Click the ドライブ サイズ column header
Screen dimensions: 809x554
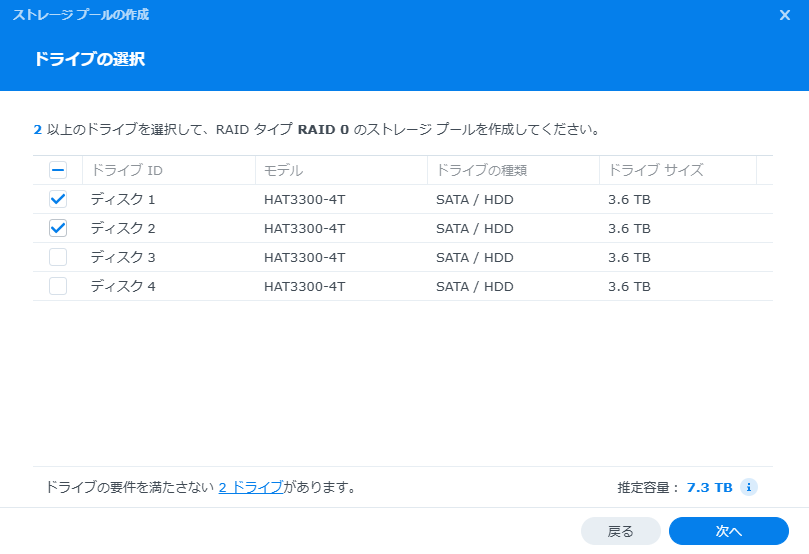pyautogui.click(x=655, y=170)
